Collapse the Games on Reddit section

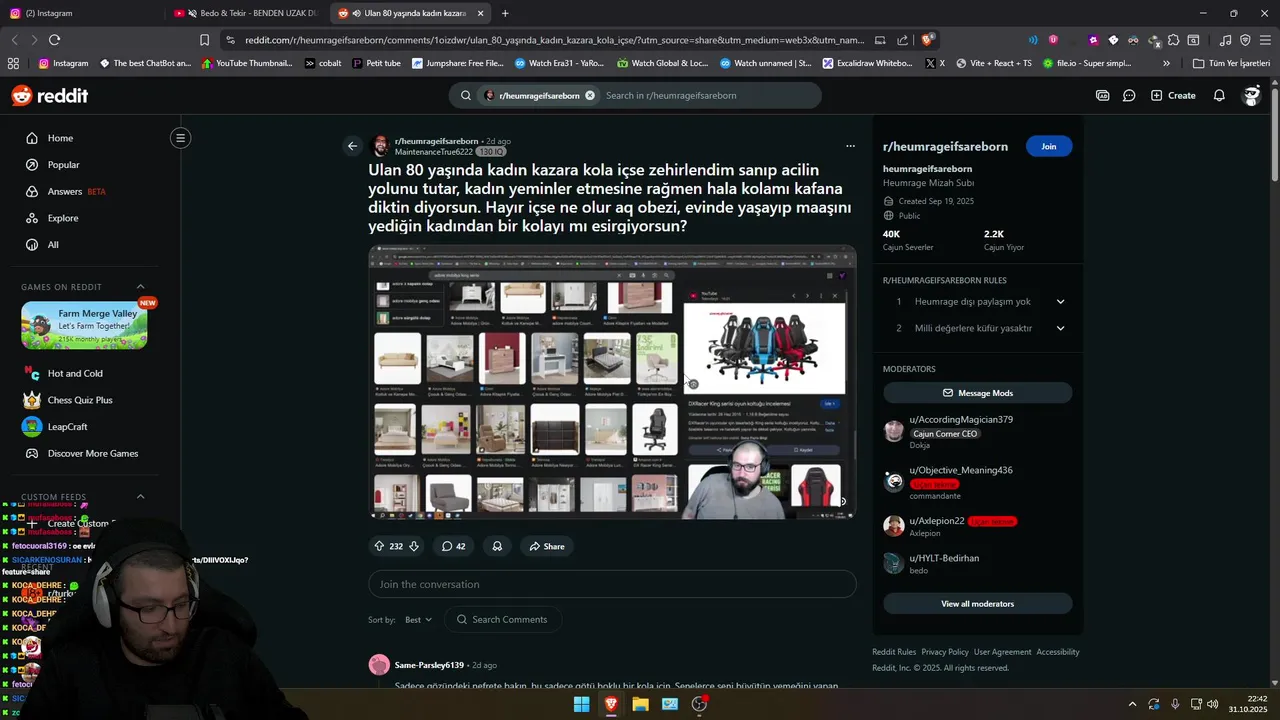pyautogui.click(x=140, y=287)
